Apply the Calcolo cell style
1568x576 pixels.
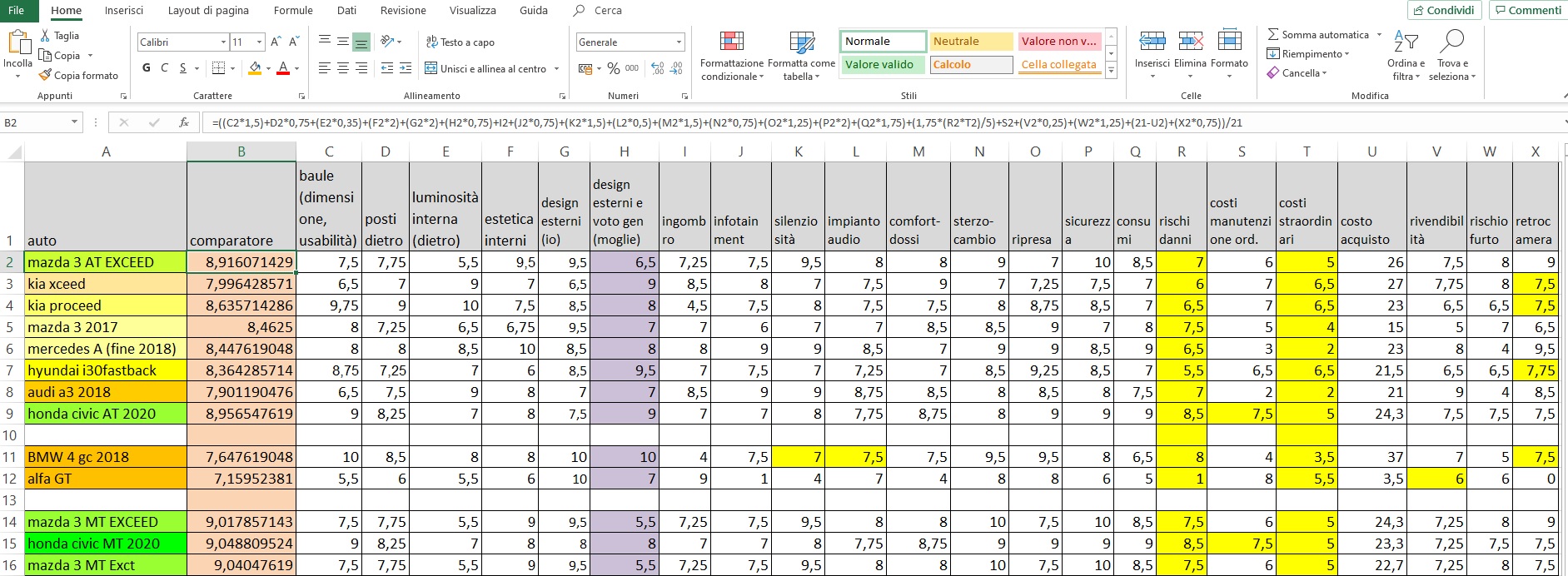coord(970,65)
